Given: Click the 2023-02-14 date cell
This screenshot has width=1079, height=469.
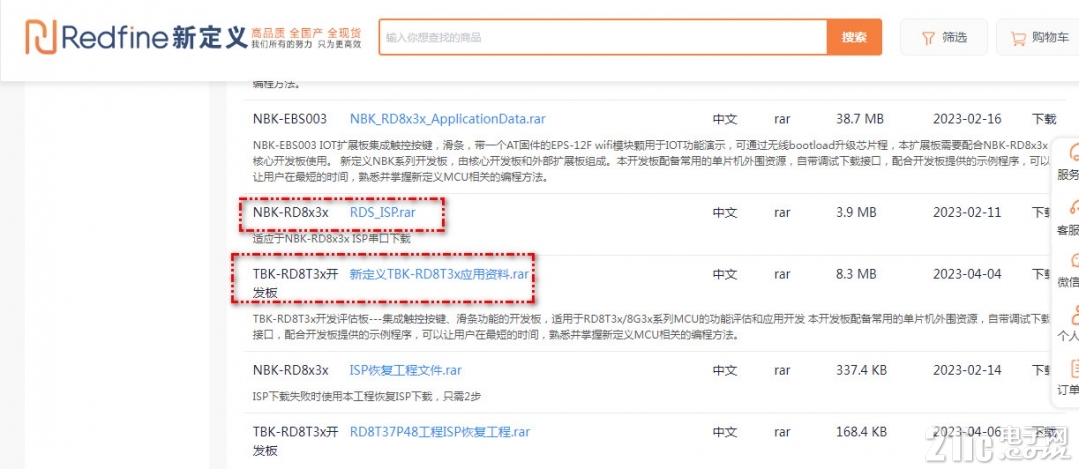Looking at the screenshot, I should point(967,370).
